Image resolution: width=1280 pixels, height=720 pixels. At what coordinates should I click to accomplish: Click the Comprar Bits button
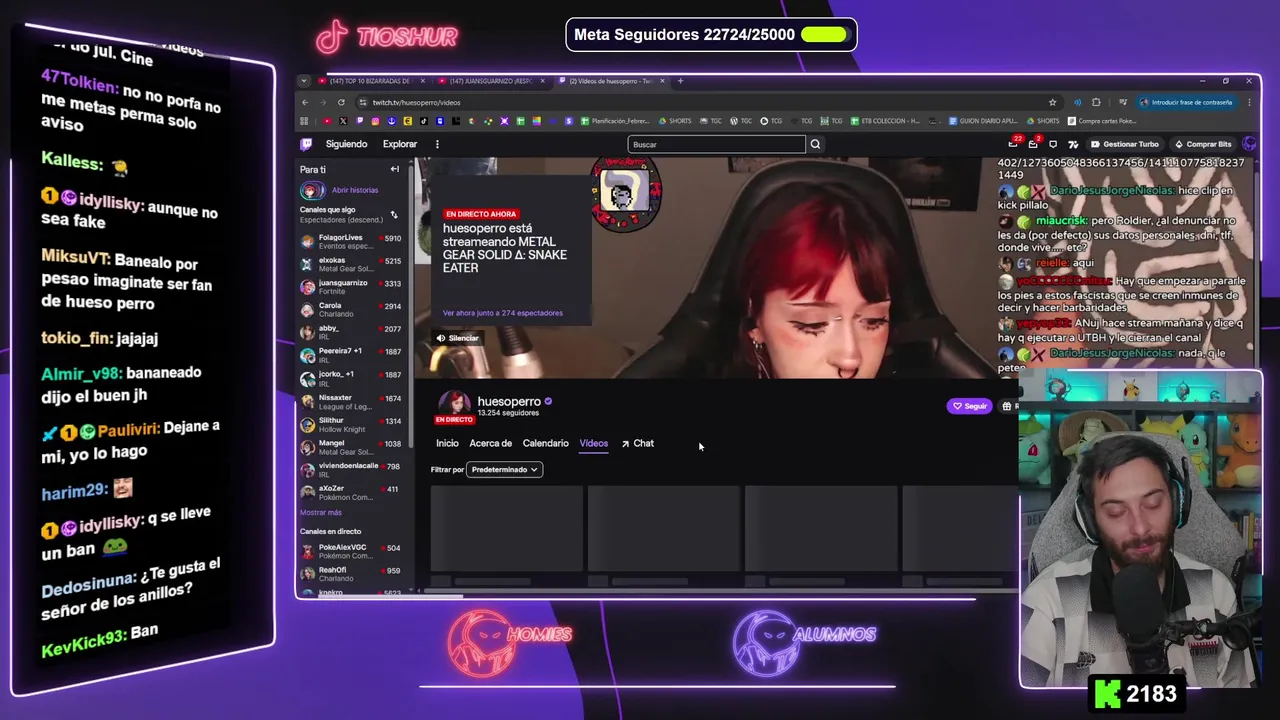point(1203,144)
